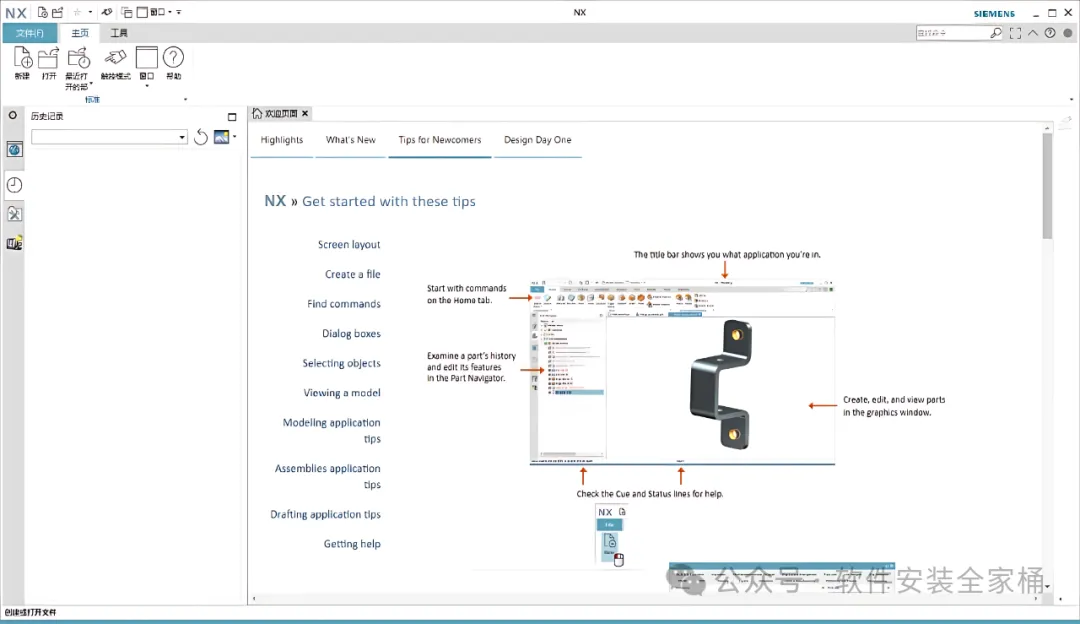This screenshot has width=1080, height=624.
Task: Click the NX layout screenshot thumbnail
Action: tap(682, 372)
